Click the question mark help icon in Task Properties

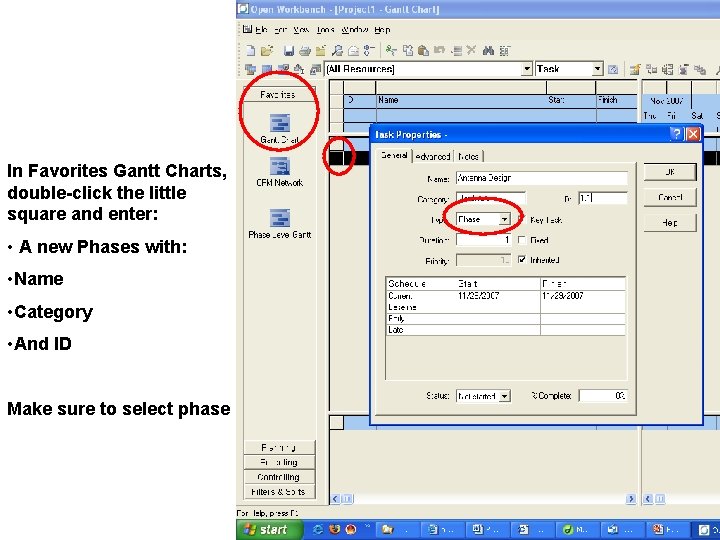click(676, 134)
